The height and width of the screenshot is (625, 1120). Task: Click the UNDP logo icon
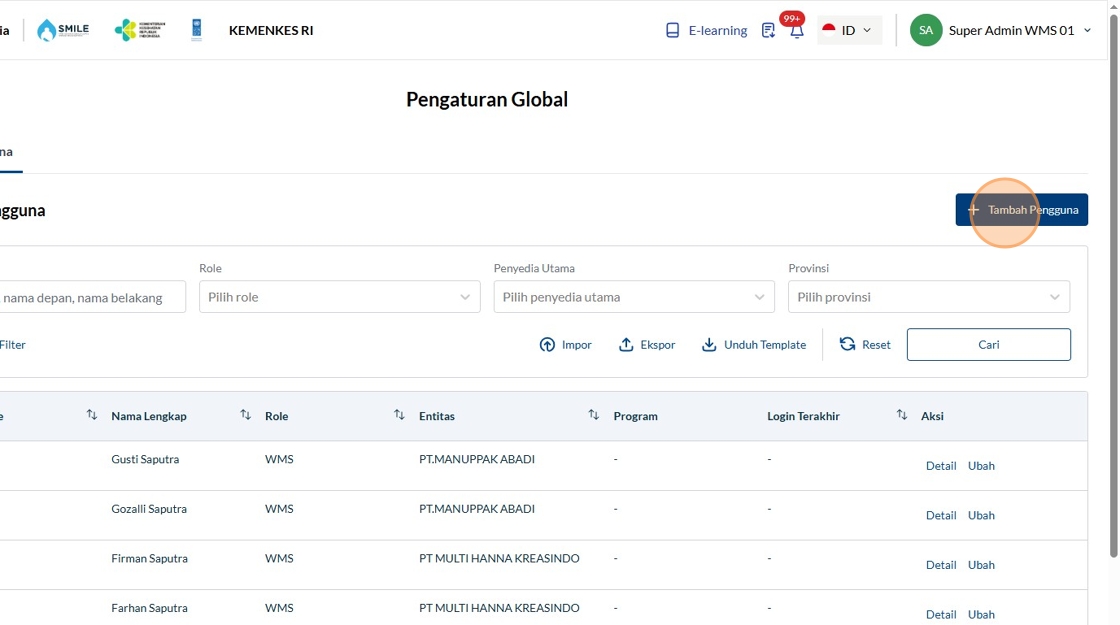click(196, 30)
